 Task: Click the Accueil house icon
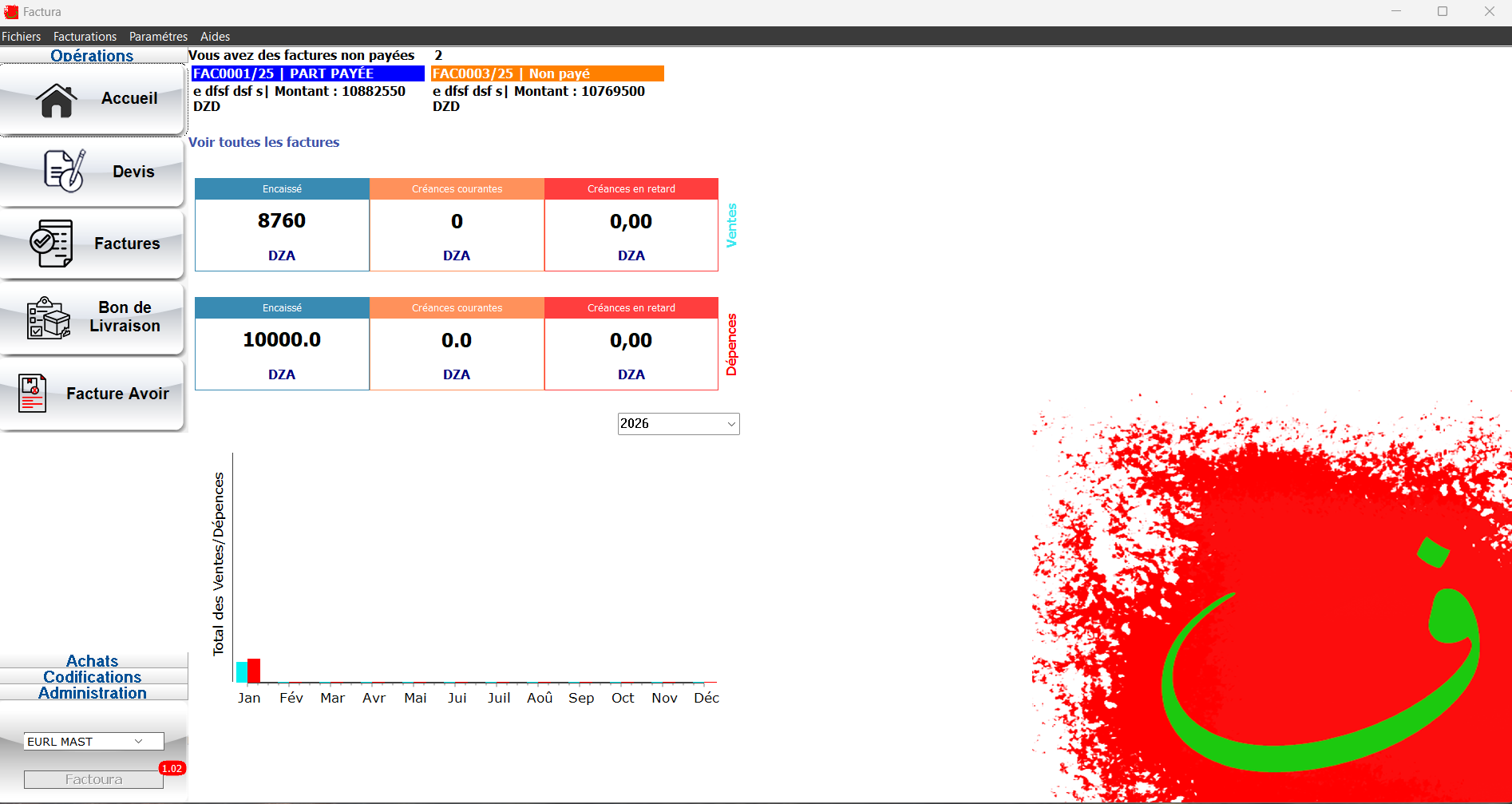click(57, 101)
